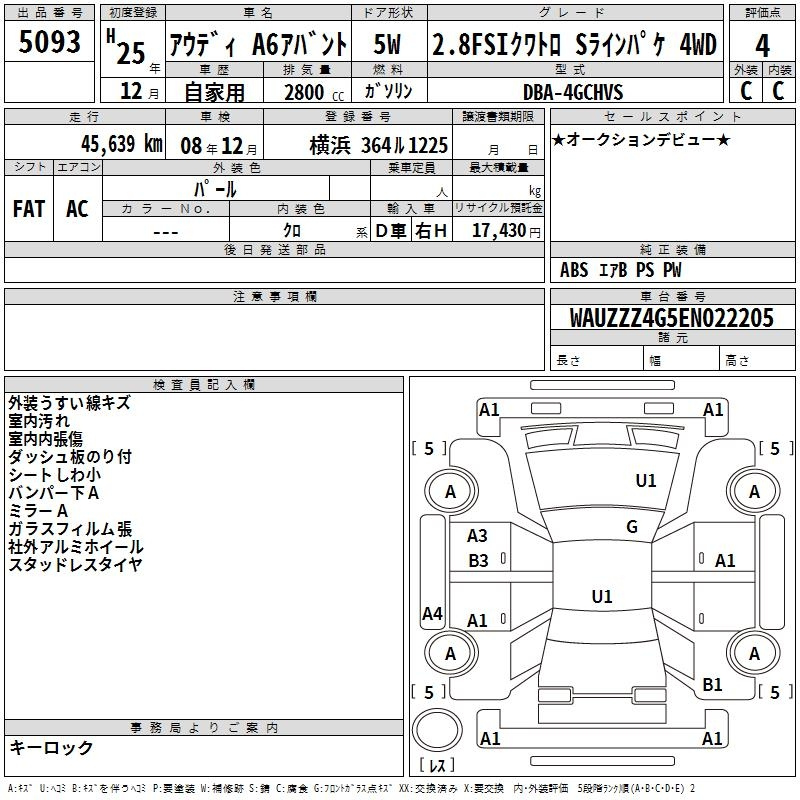Select the B1 damage mark on diagram

point(712,684)
